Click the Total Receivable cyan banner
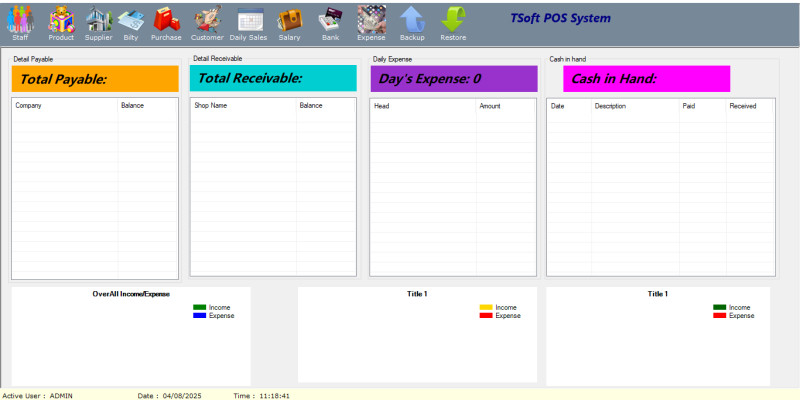Image resolution: width=800 pixels, height=400 pixels. click(273, 78)
